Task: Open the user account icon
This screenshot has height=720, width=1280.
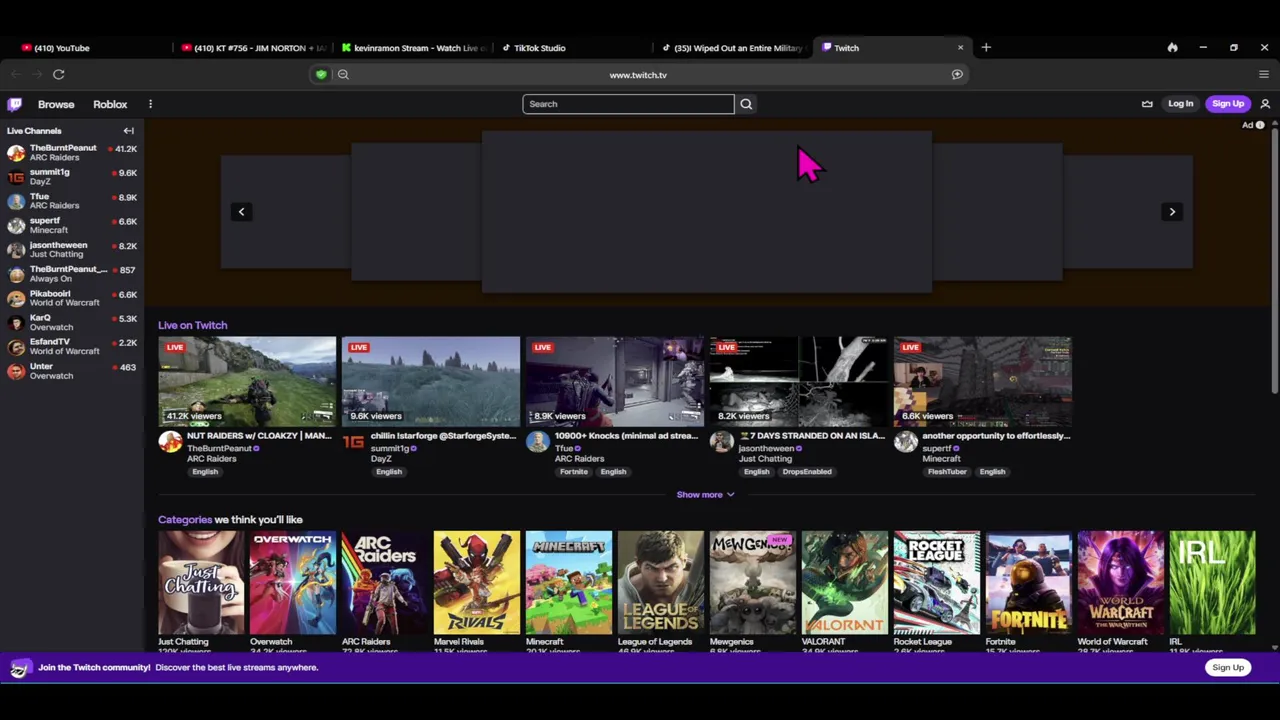Action: (x=1265, y=104)
